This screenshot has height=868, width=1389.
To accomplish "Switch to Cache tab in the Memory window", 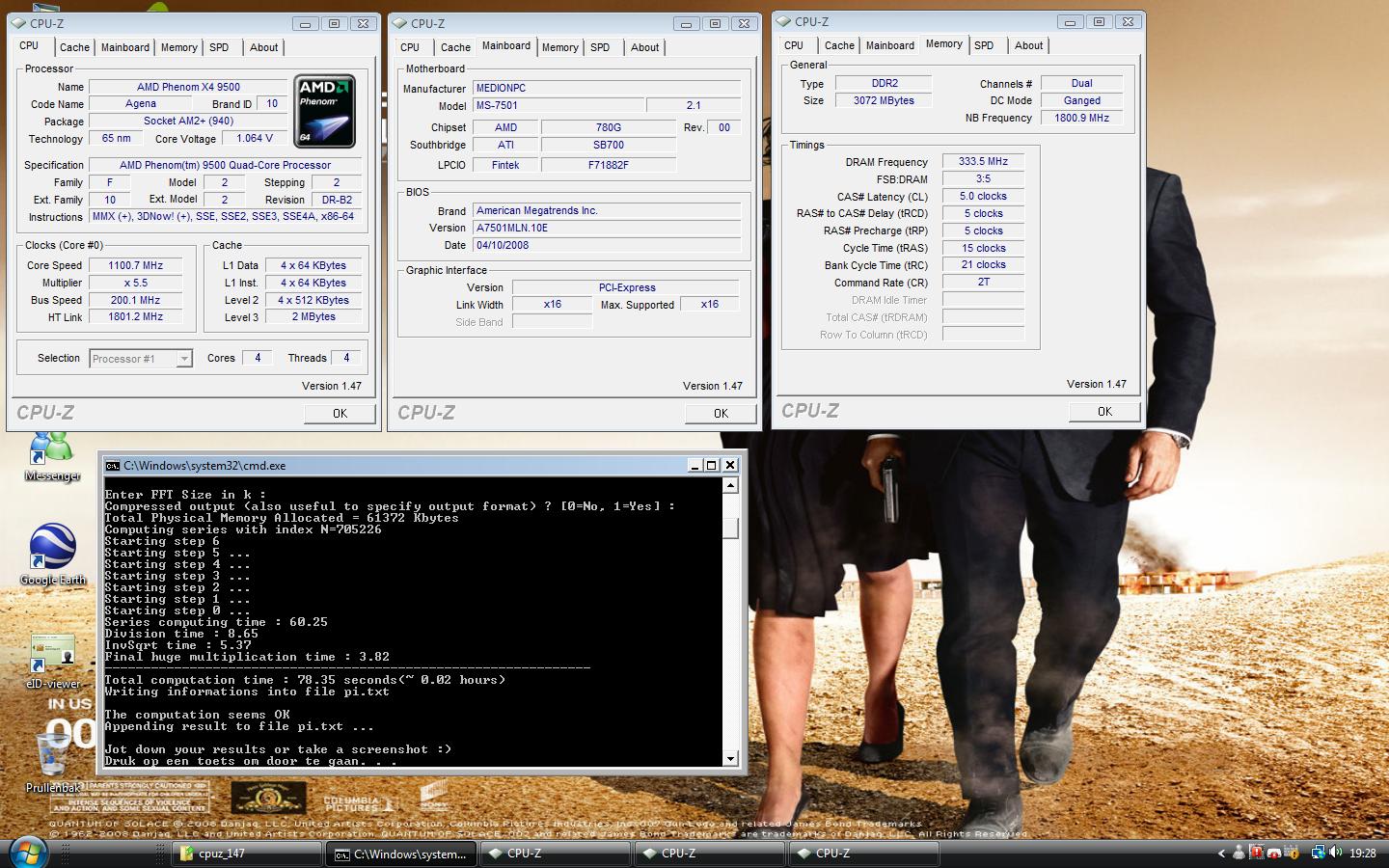I will (839, 45).
